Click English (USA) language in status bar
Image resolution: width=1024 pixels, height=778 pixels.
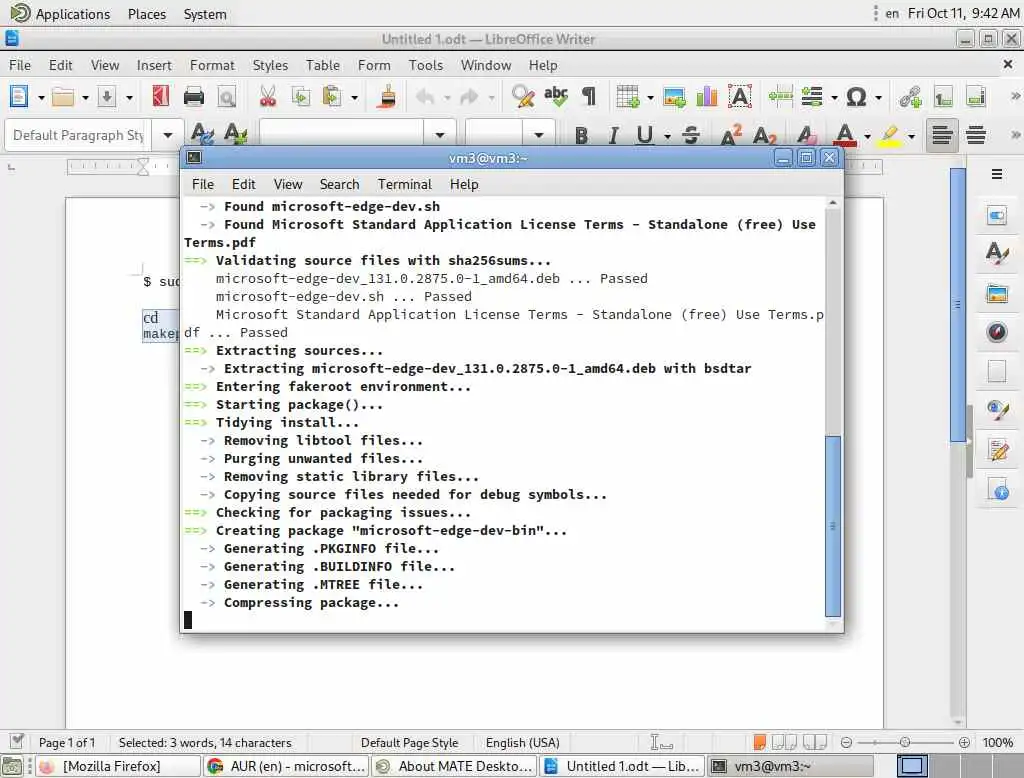pos(522,743)
